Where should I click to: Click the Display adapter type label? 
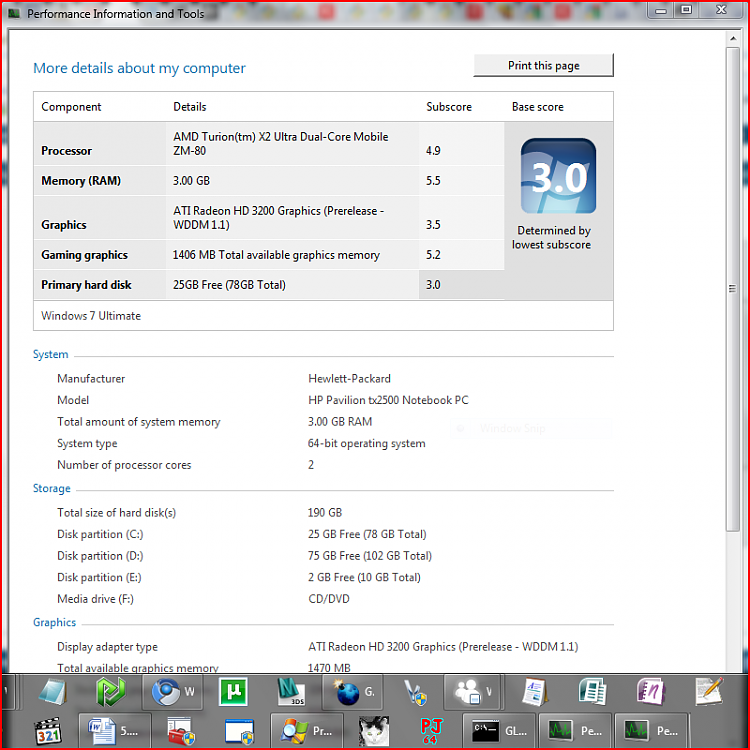click(107, 647)
